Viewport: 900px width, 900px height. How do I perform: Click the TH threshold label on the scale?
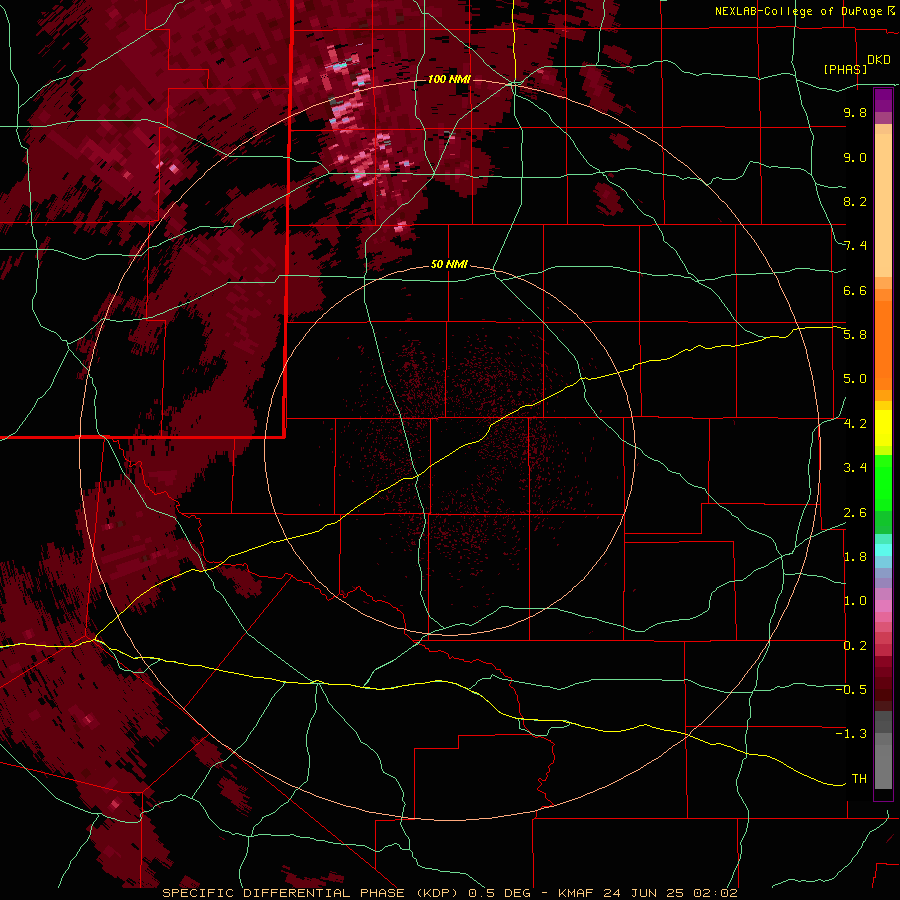click(x=859, y=779)
